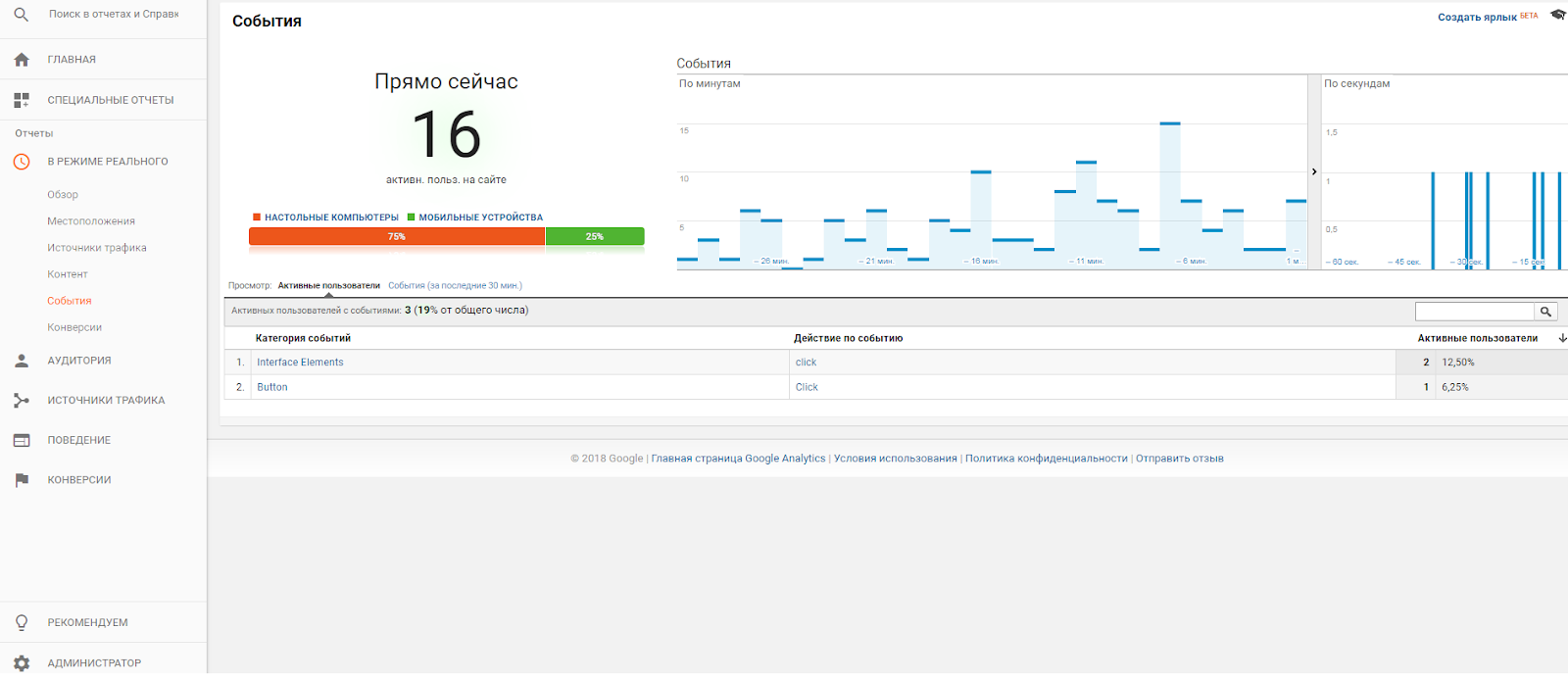
Task: Click Поиск в отчетах и Справке field
Action: (114, 15)
